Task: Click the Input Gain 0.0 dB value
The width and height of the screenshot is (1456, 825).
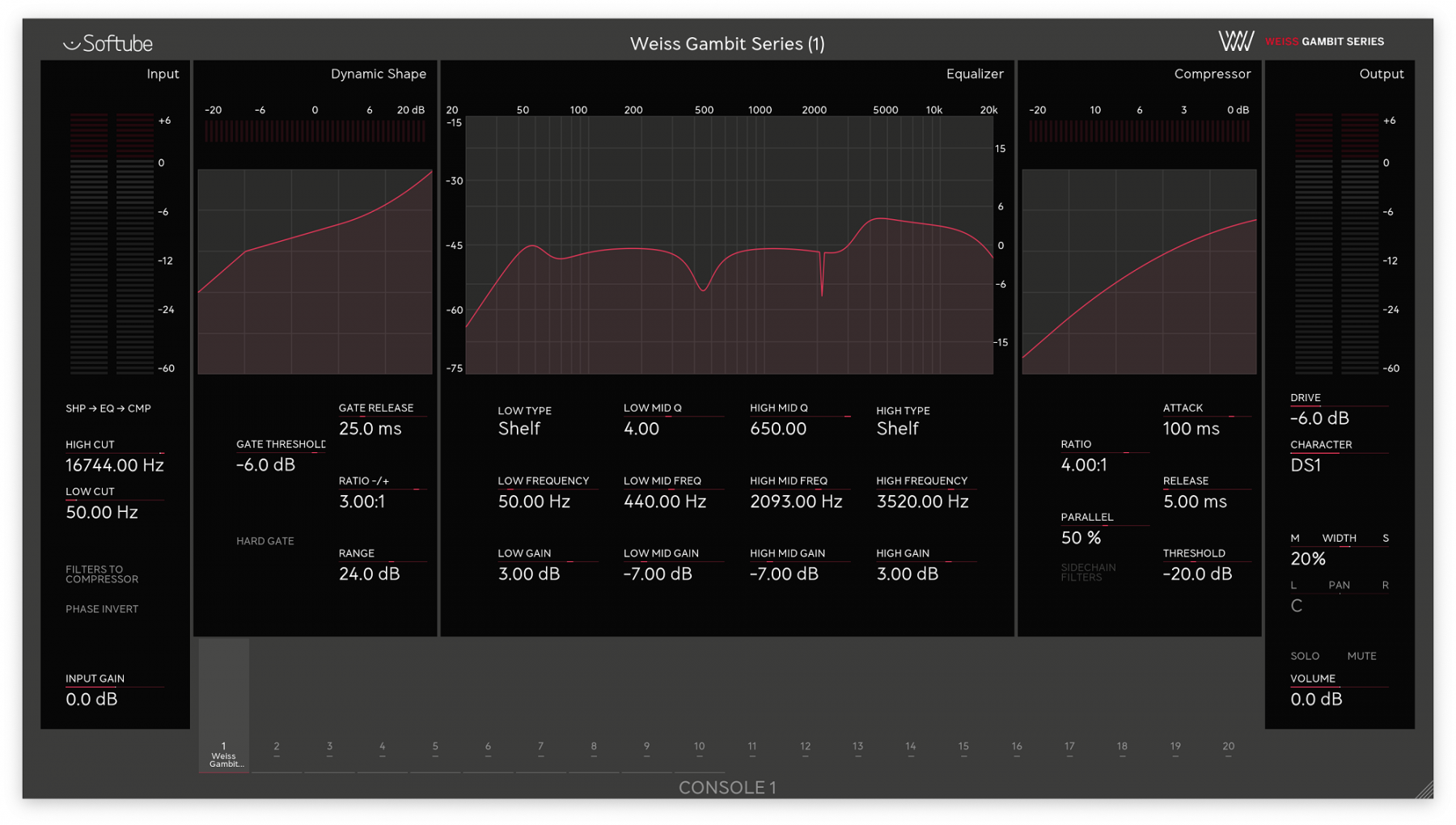Action: click(91, 699)
